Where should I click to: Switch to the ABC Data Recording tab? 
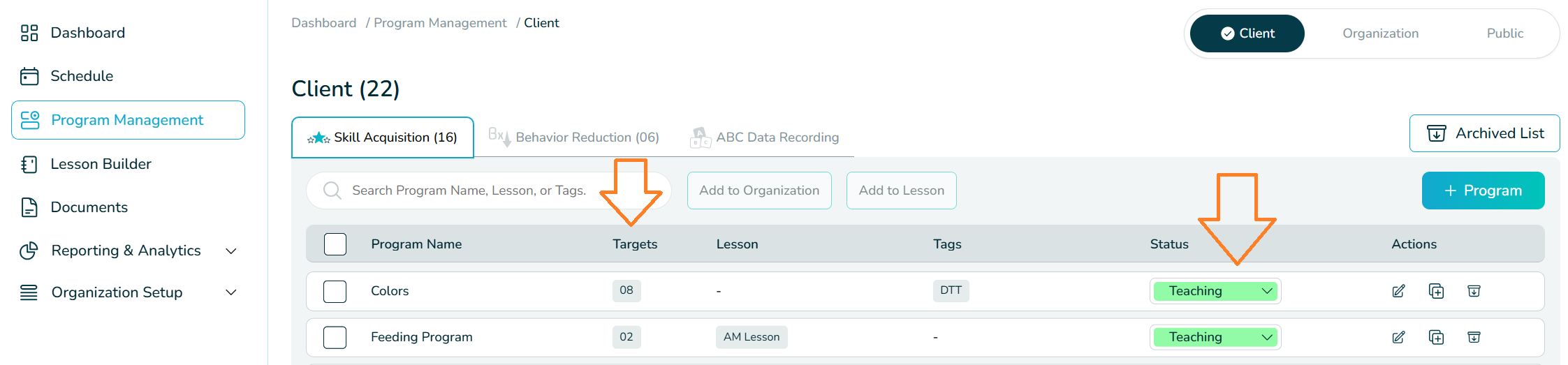[765, 137]
